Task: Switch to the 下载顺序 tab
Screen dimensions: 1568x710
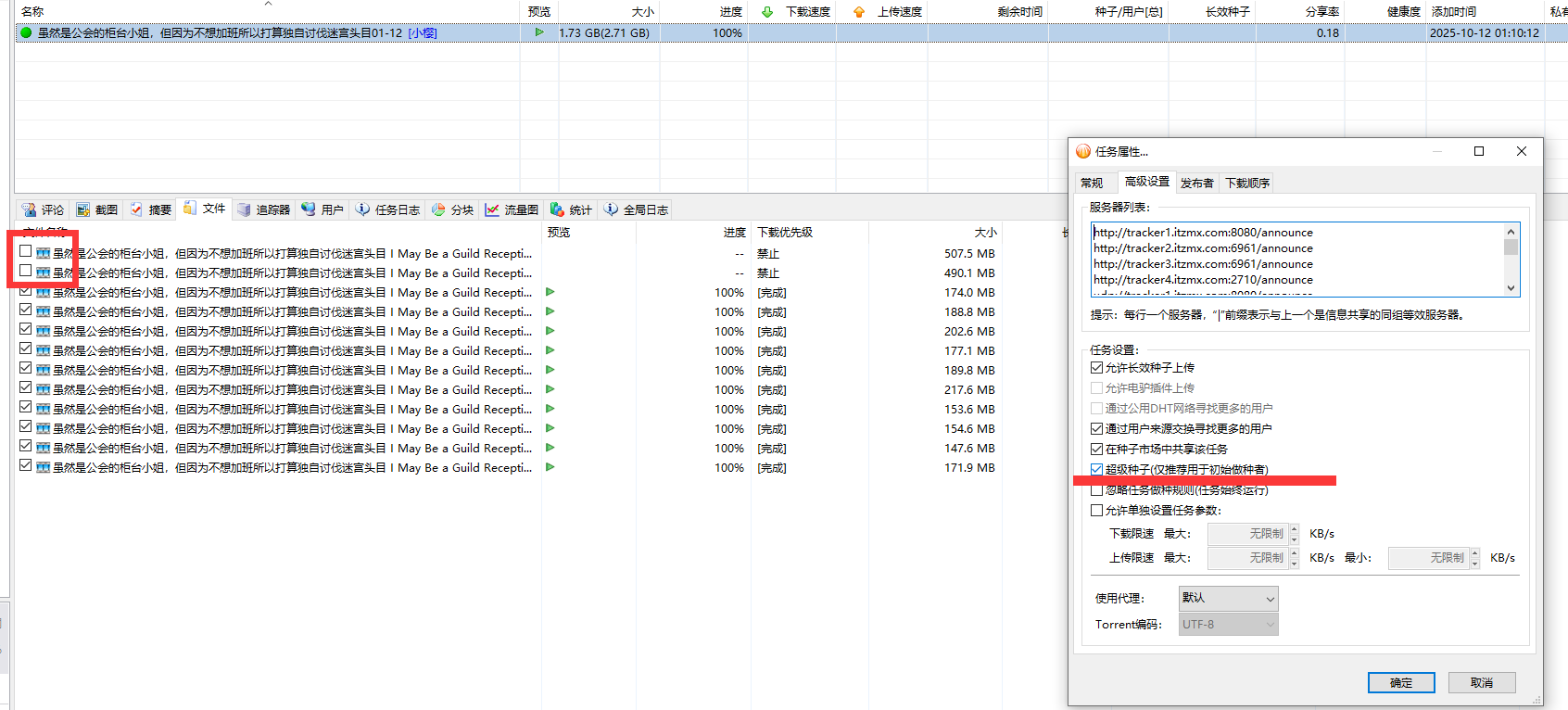Action: (1247, 183)
